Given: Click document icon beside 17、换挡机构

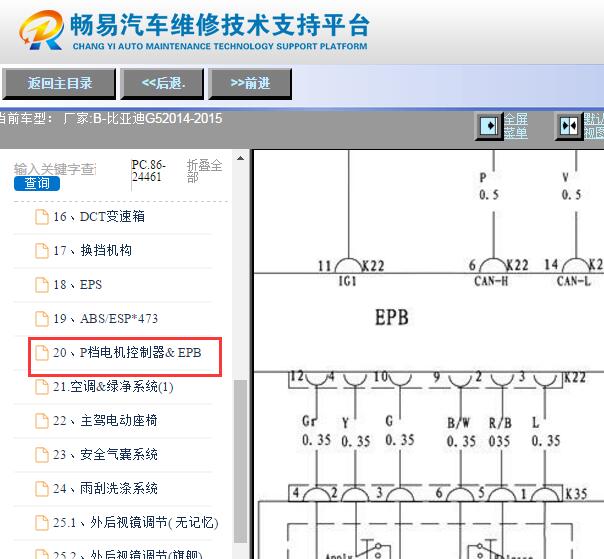Looking at the screenshot, I should pos(42,251).
